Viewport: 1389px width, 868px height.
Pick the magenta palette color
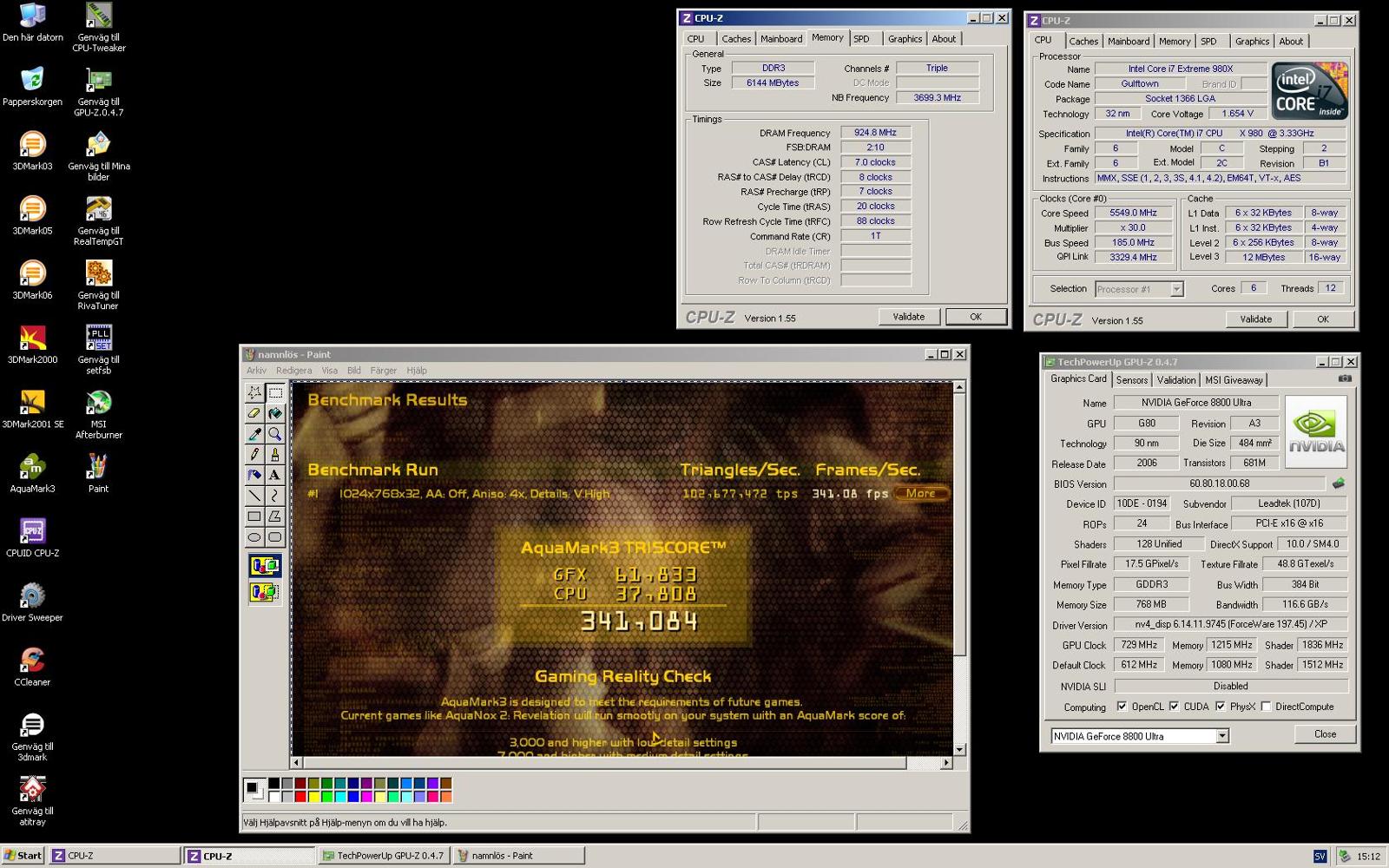pyautogui.click(x=366, y=796)
